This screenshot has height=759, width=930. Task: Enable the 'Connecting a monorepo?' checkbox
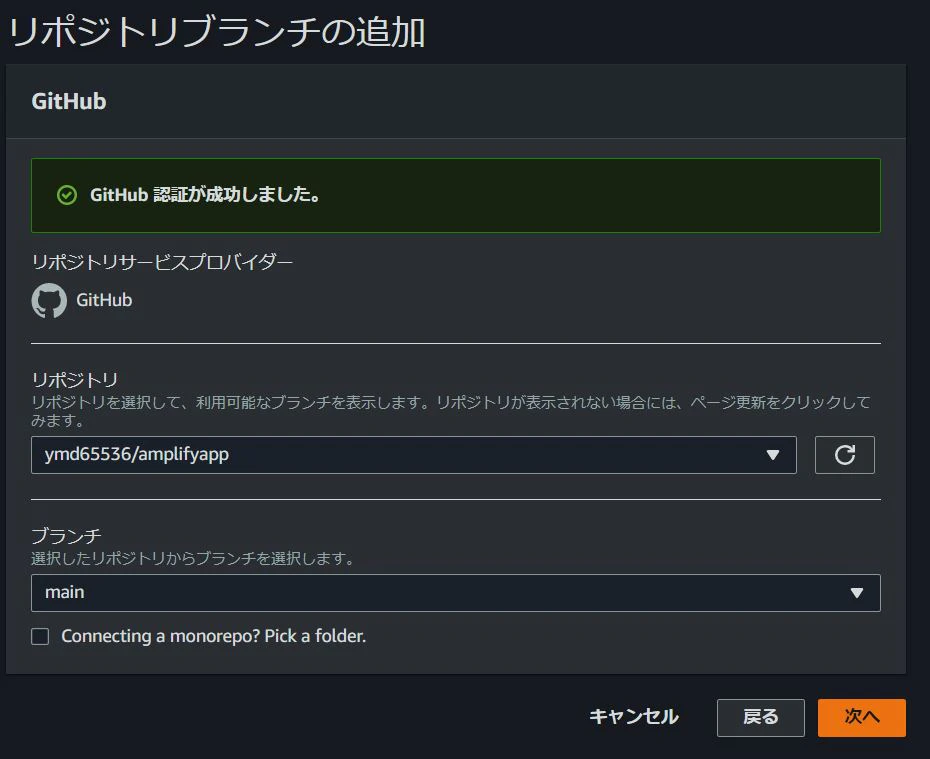pos(40,637)
